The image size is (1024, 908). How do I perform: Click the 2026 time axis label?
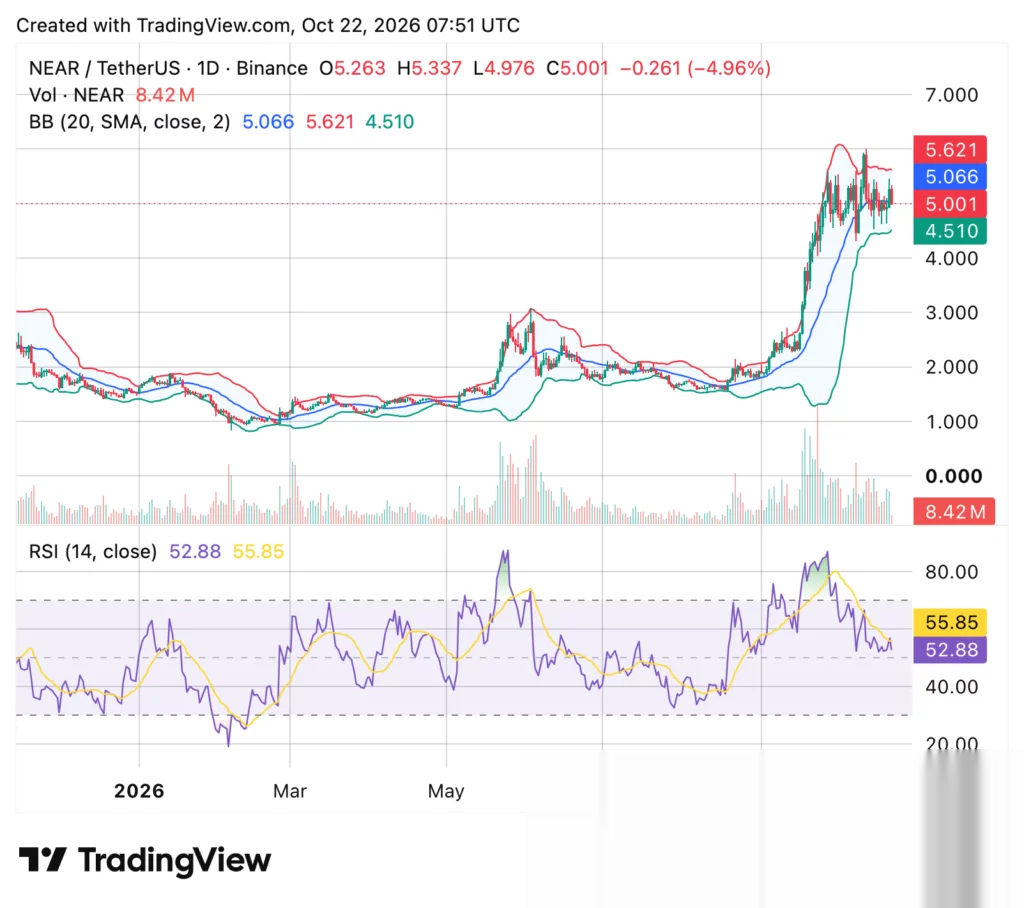139,792
